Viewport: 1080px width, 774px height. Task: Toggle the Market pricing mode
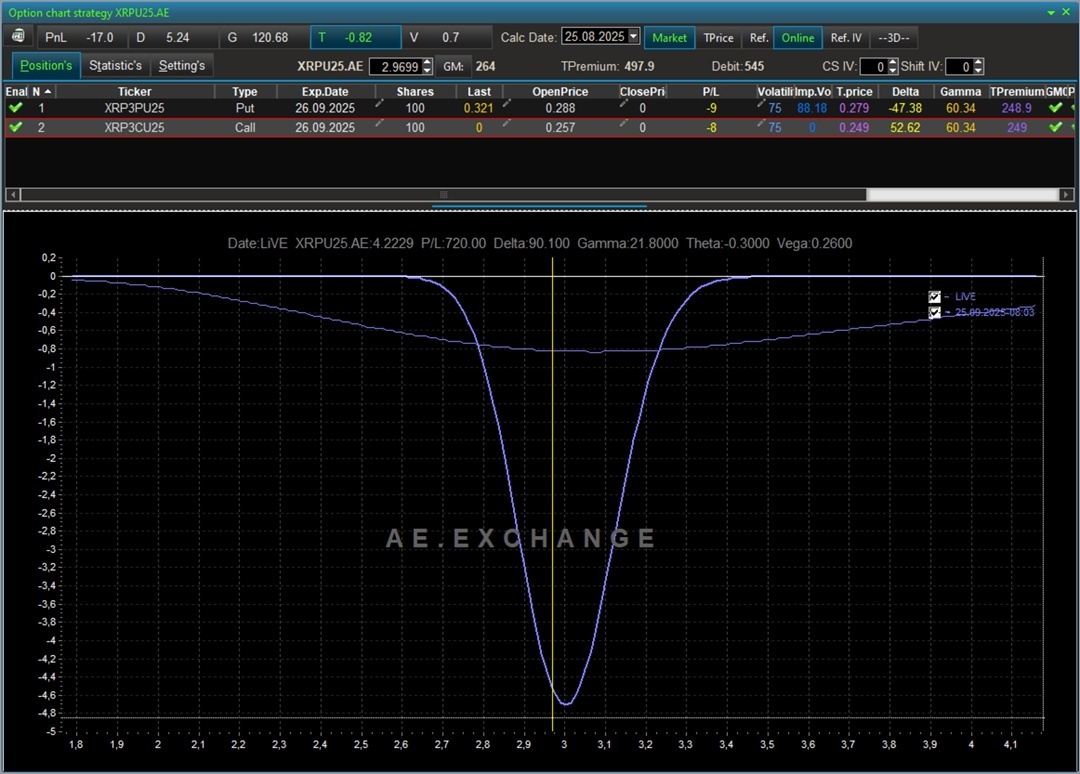[x=669, y=38]
